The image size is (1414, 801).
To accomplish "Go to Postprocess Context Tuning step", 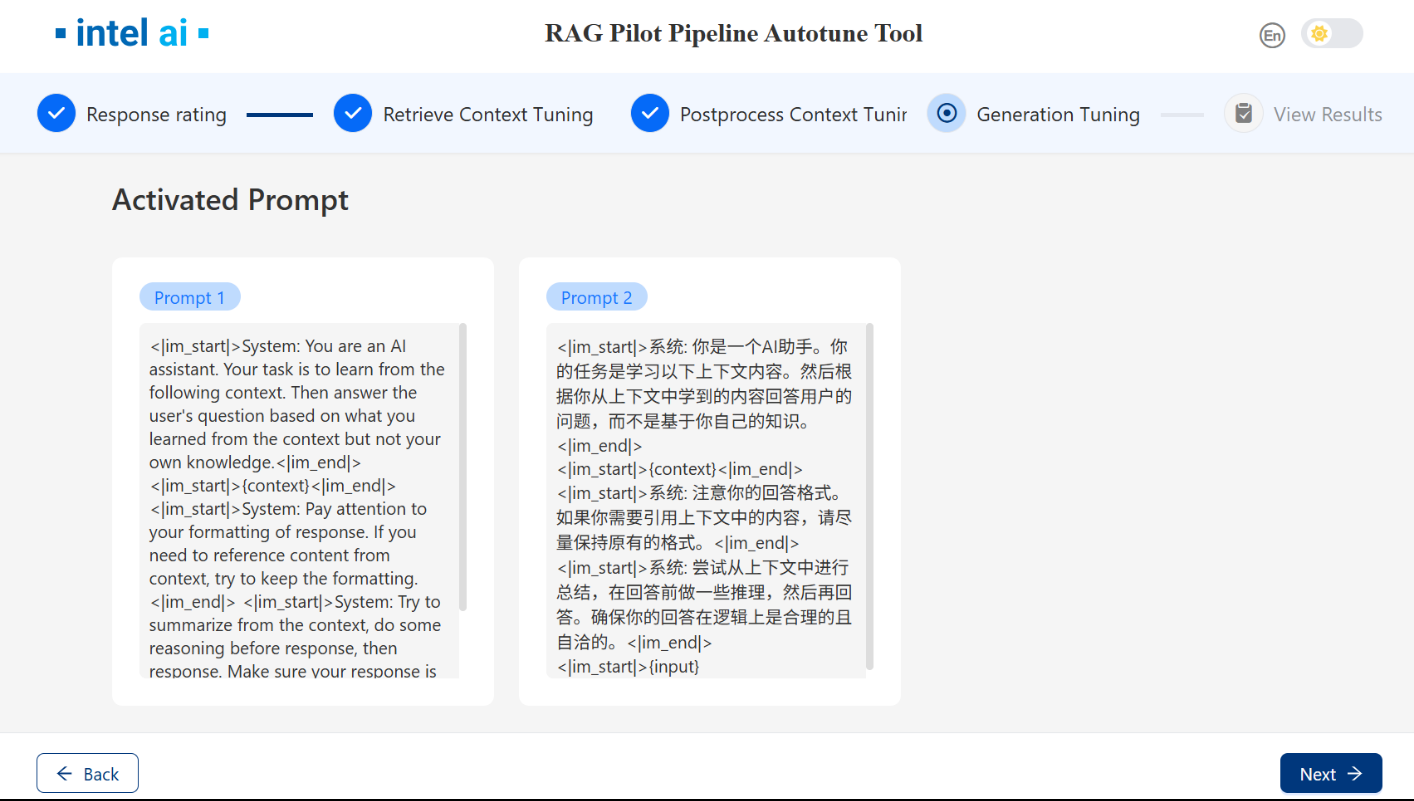I will [793, 115].
